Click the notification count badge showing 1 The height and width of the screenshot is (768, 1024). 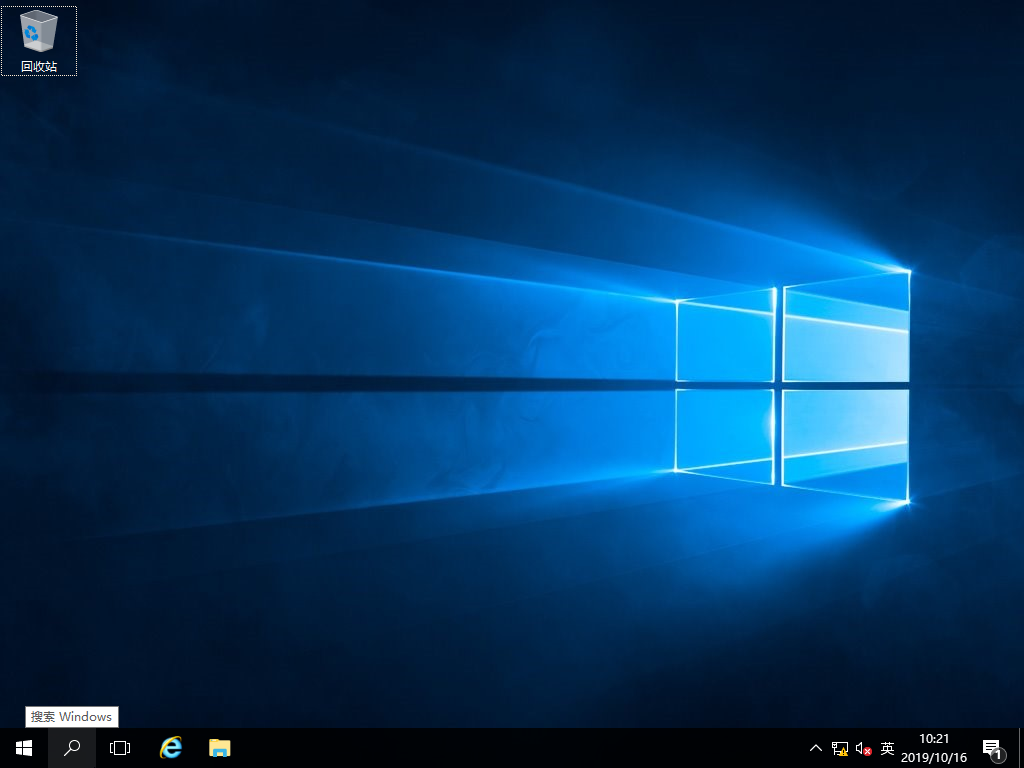(998, 756)
